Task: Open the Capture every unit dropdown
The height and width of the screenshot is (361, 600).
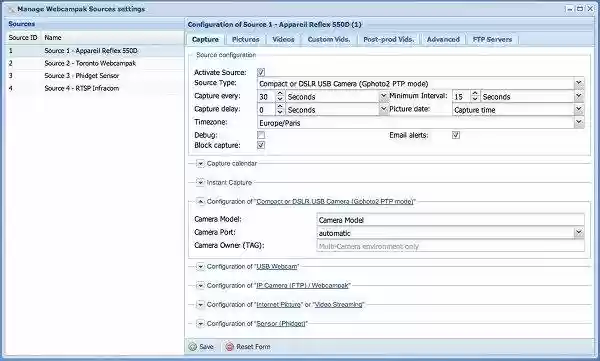Action: [383, 96]
